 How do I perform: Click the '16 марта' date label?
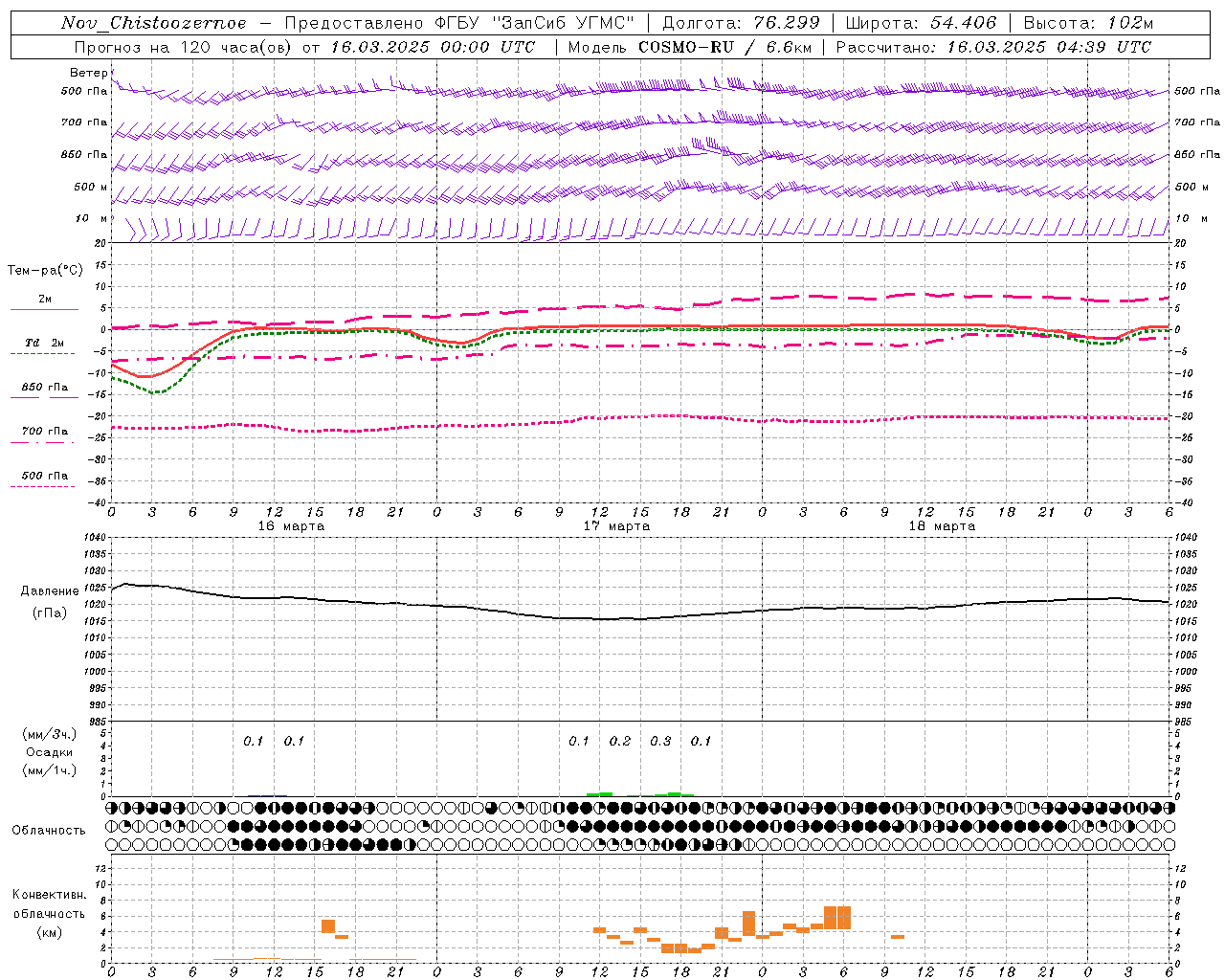tap(291, 526)
